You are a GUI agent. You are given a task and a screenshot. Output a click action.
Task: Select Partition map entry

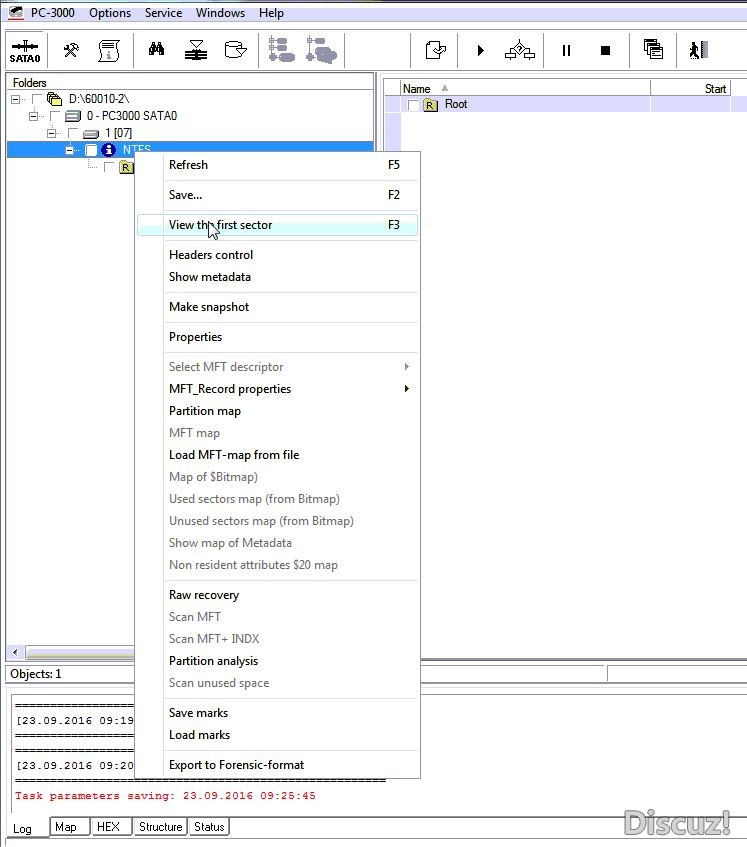[277, 411]
